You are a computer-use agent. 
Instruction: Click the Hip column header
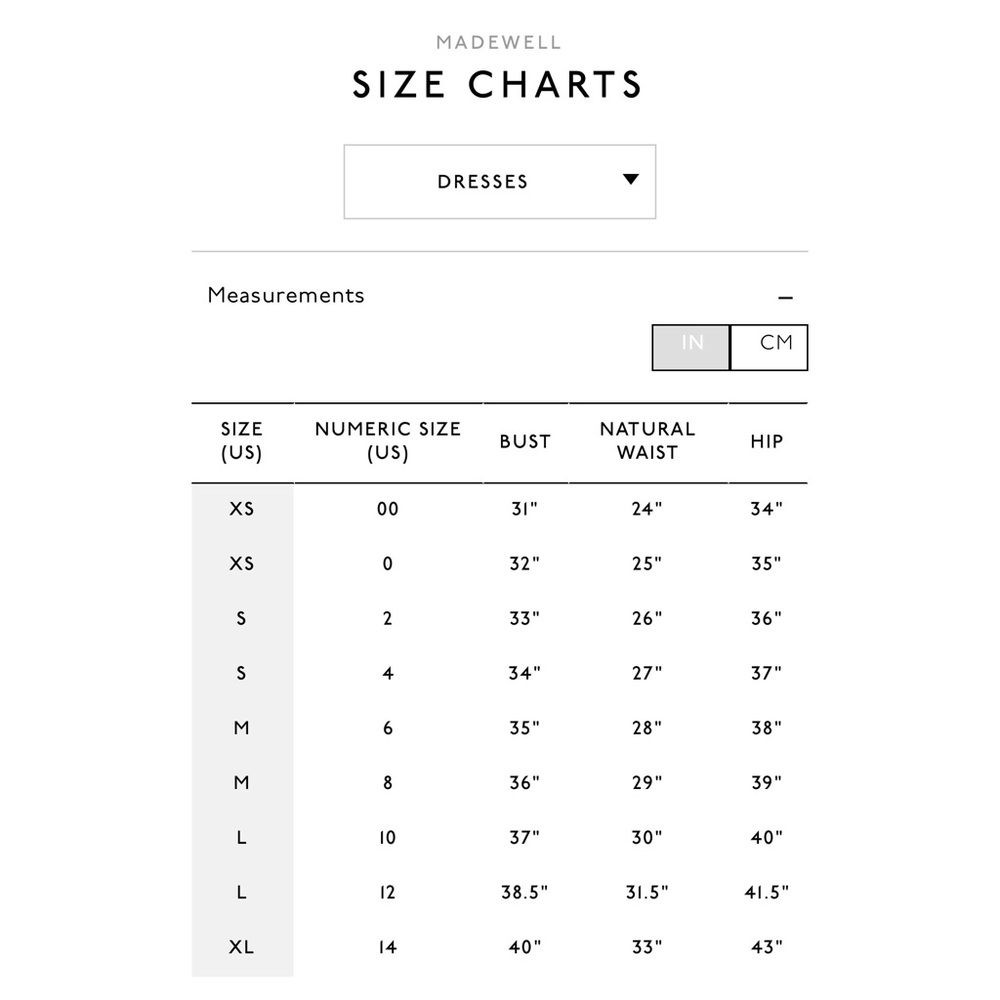coord(767,441)
